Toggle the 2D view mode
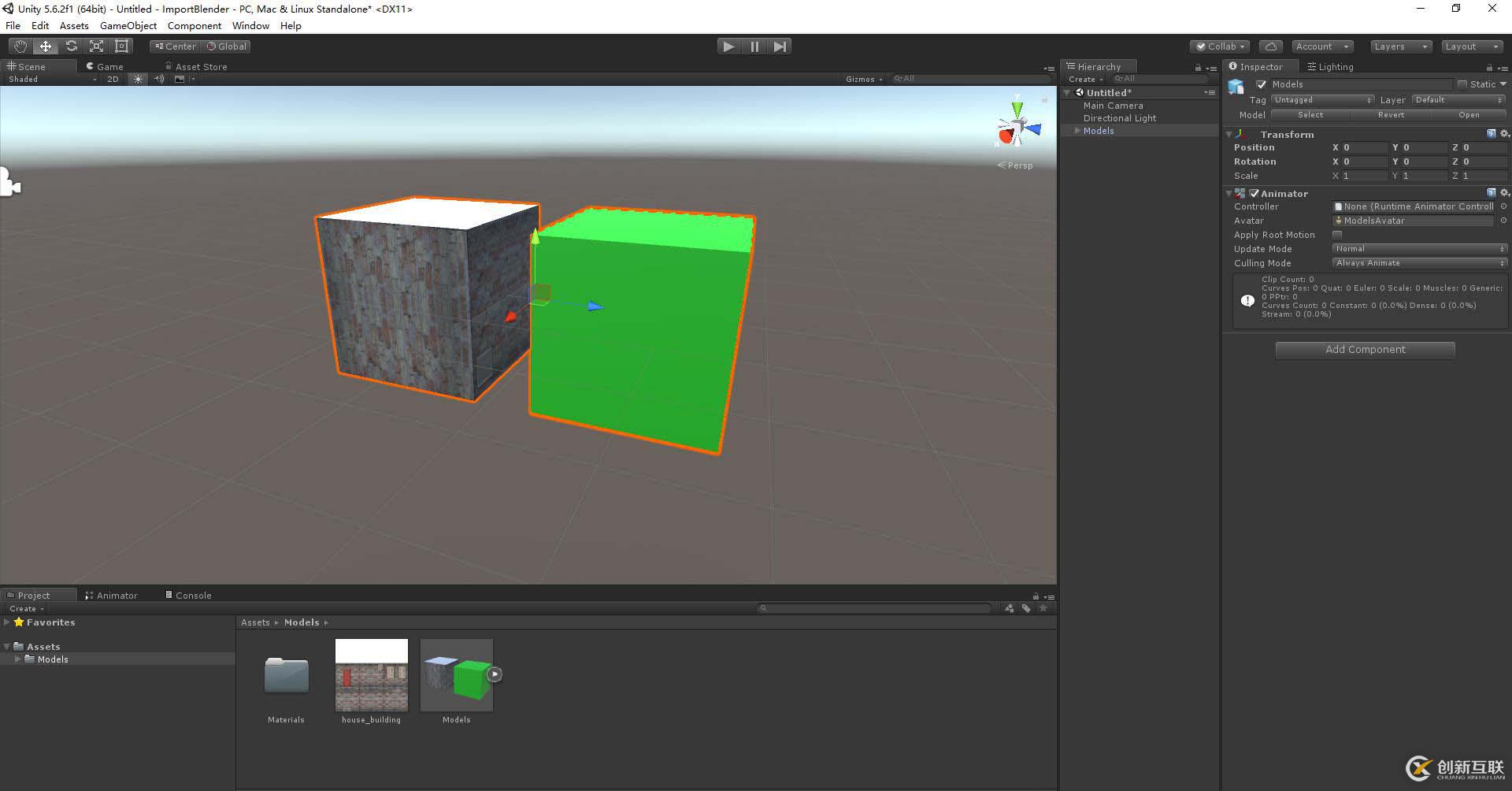The width and height of the screenshot is (1512, 791). point(113,79)
